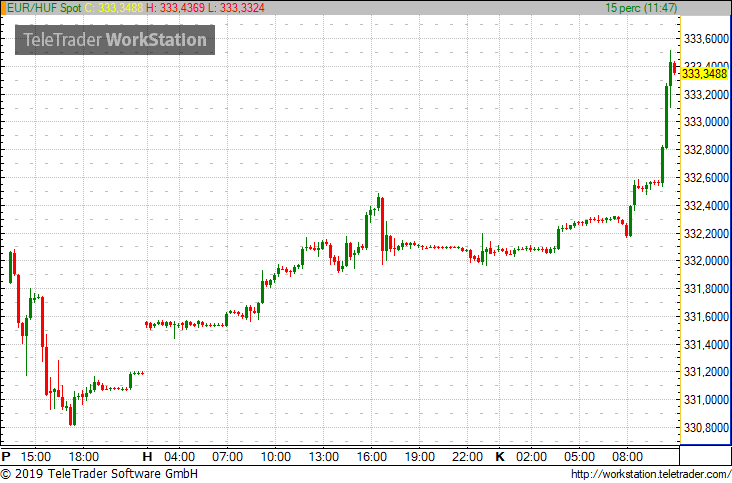The width and height of the screenshot is (732, 483).
Task: Click the 13:00 time axis label
Action: click(x=324, y=456)
